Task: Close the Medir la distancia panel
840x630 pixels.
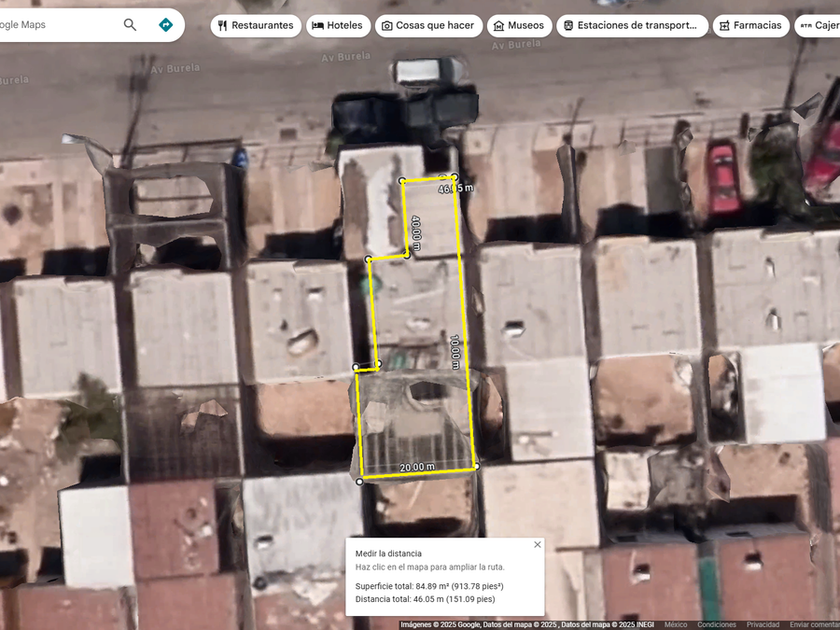Action: (x=537, y=545)
